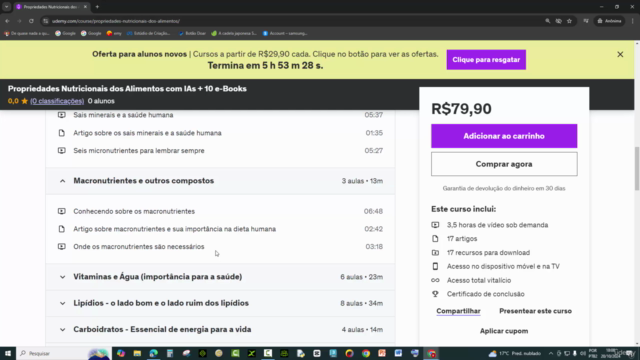Click the infinity icon next to 'Acesso total vitalício'
640x360 pixels.
435,280
